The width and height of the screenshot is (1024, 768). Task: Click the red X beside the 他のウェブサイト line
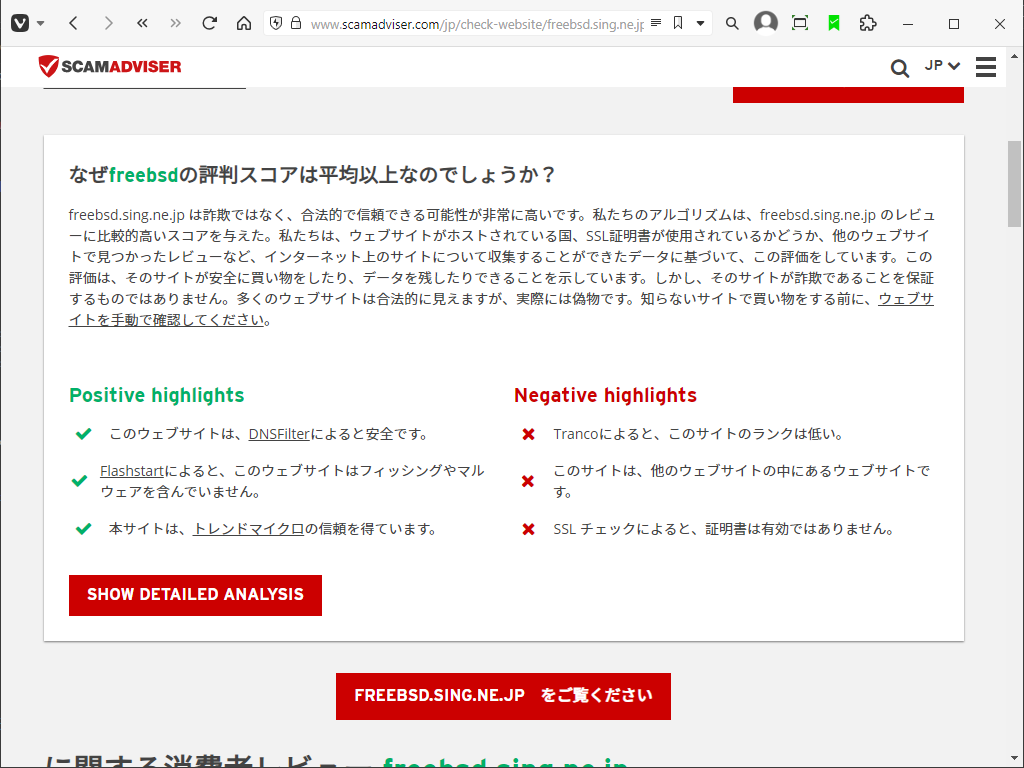tap(528, 481)
